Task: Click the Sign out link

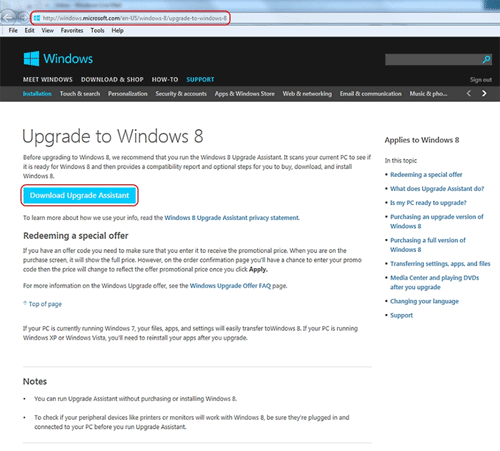Action: [x=481, y=80]
